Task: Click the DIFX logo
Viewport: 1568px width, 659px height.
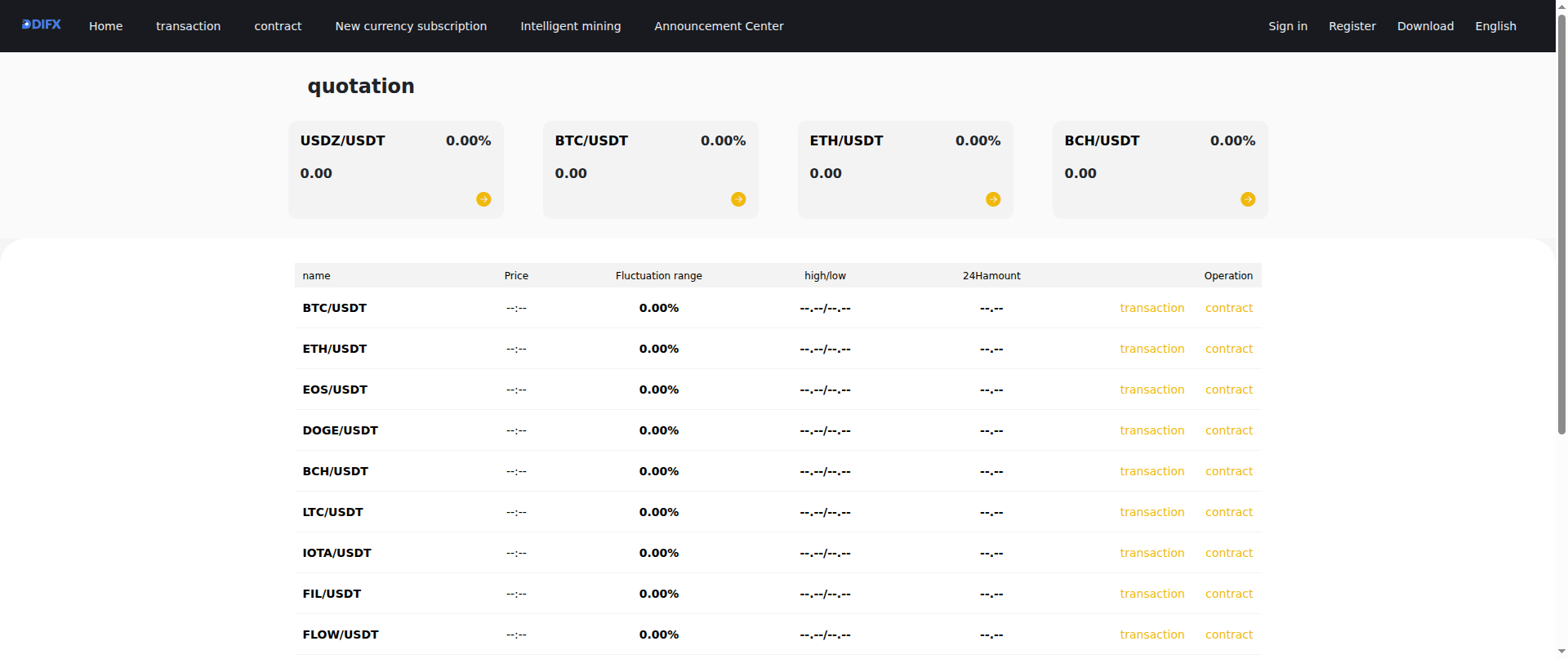Action: pos(42,25)
